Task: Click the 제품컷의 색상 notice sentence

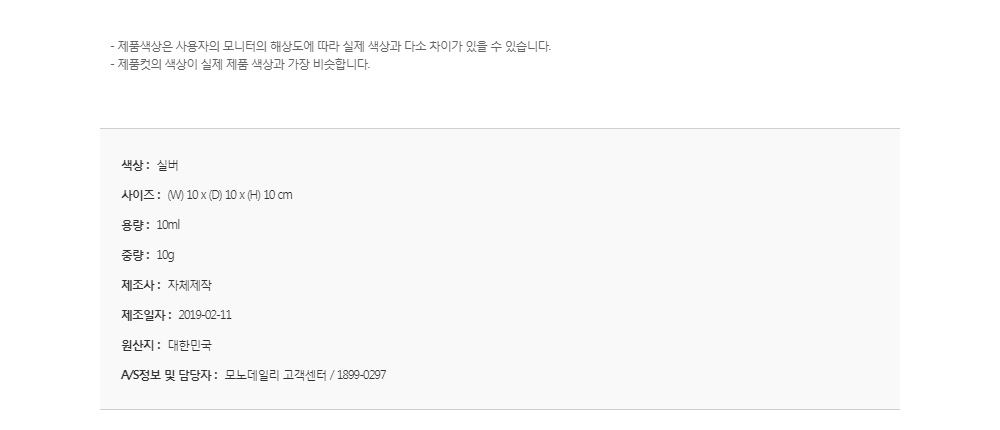Action: click(240, 64)
